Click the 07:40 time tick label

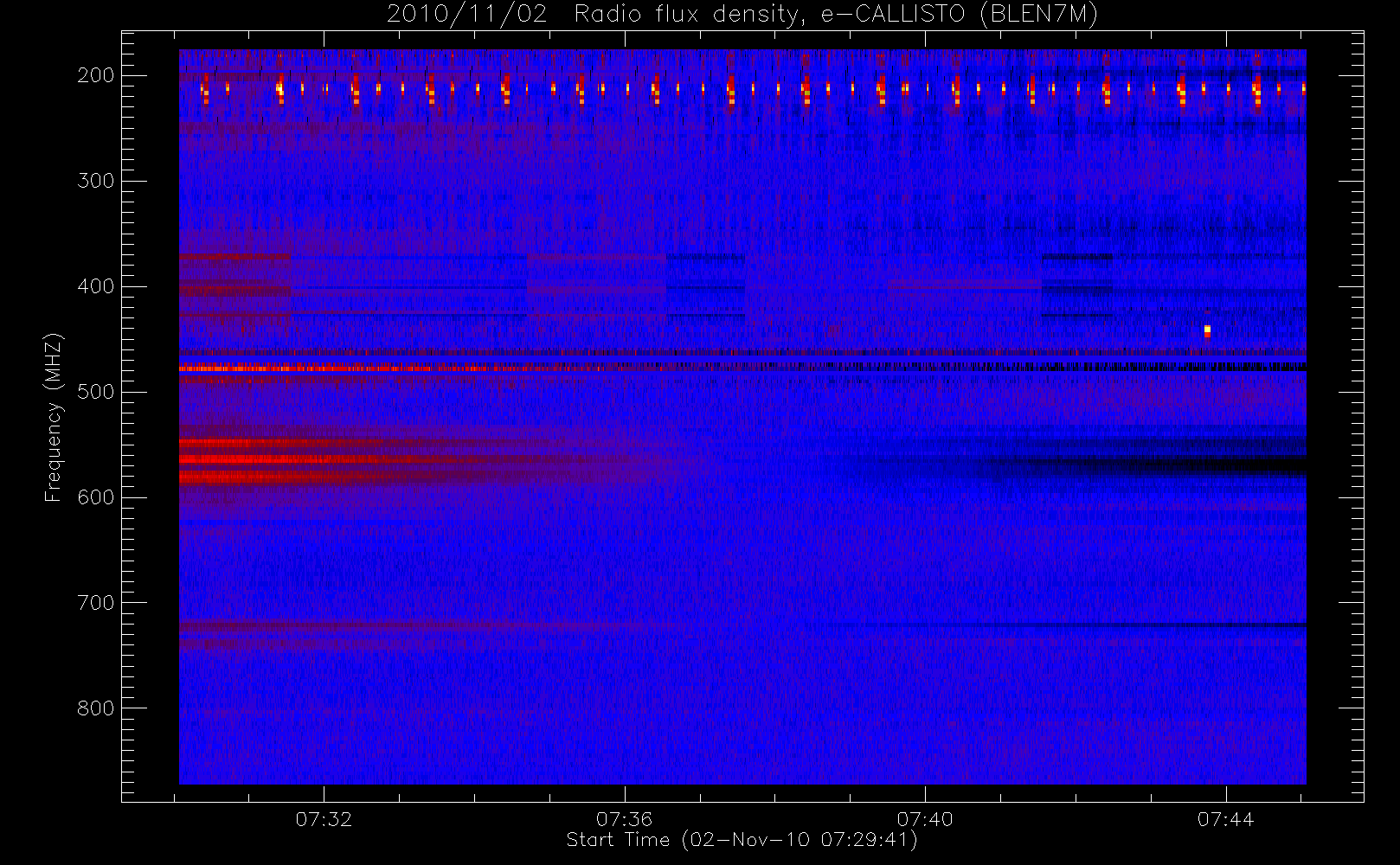pyautogui.click(x=925, y=819)
